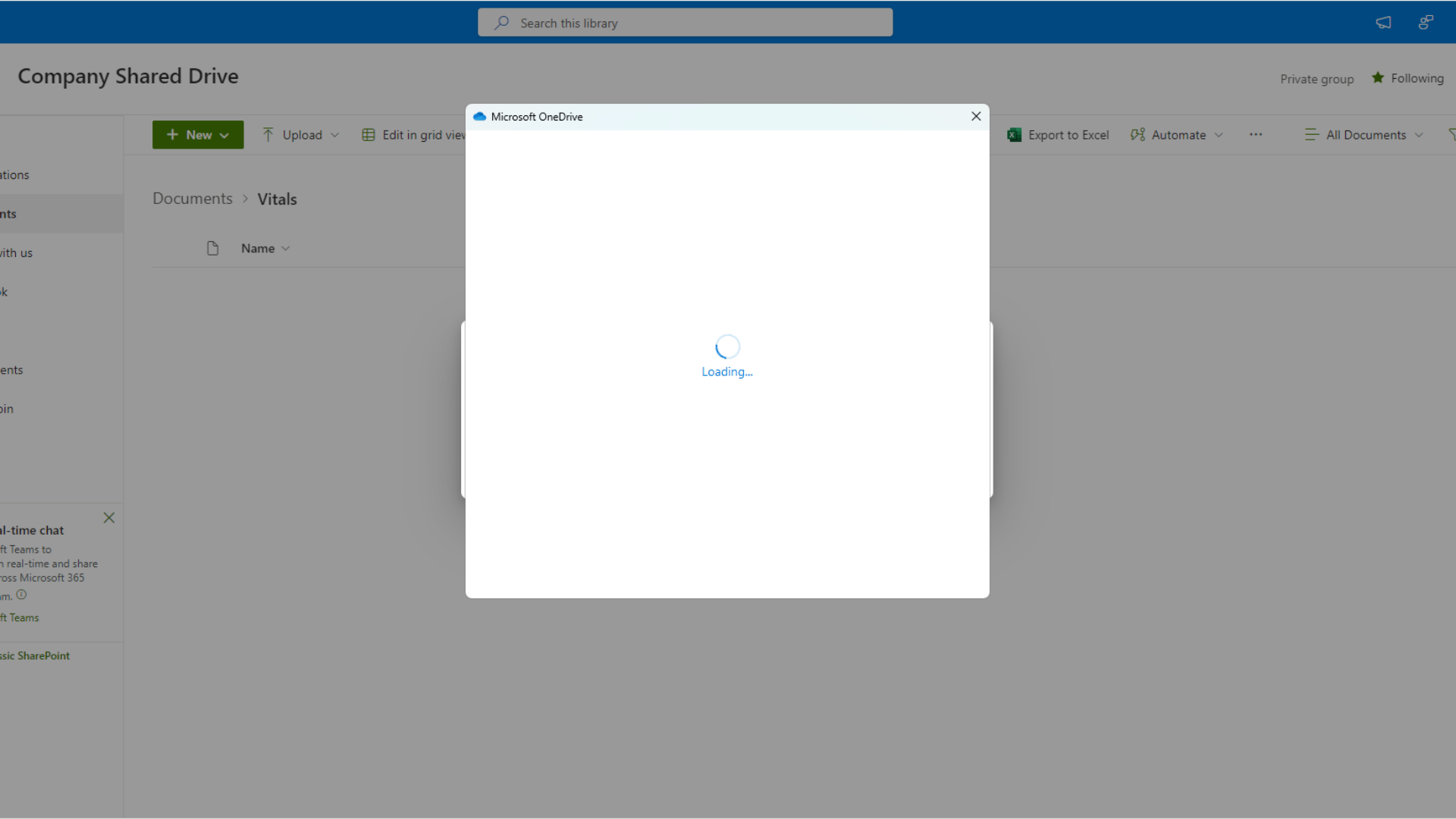
Task: Click the Export to Excel icon
Action: [x=1014, y=135]
